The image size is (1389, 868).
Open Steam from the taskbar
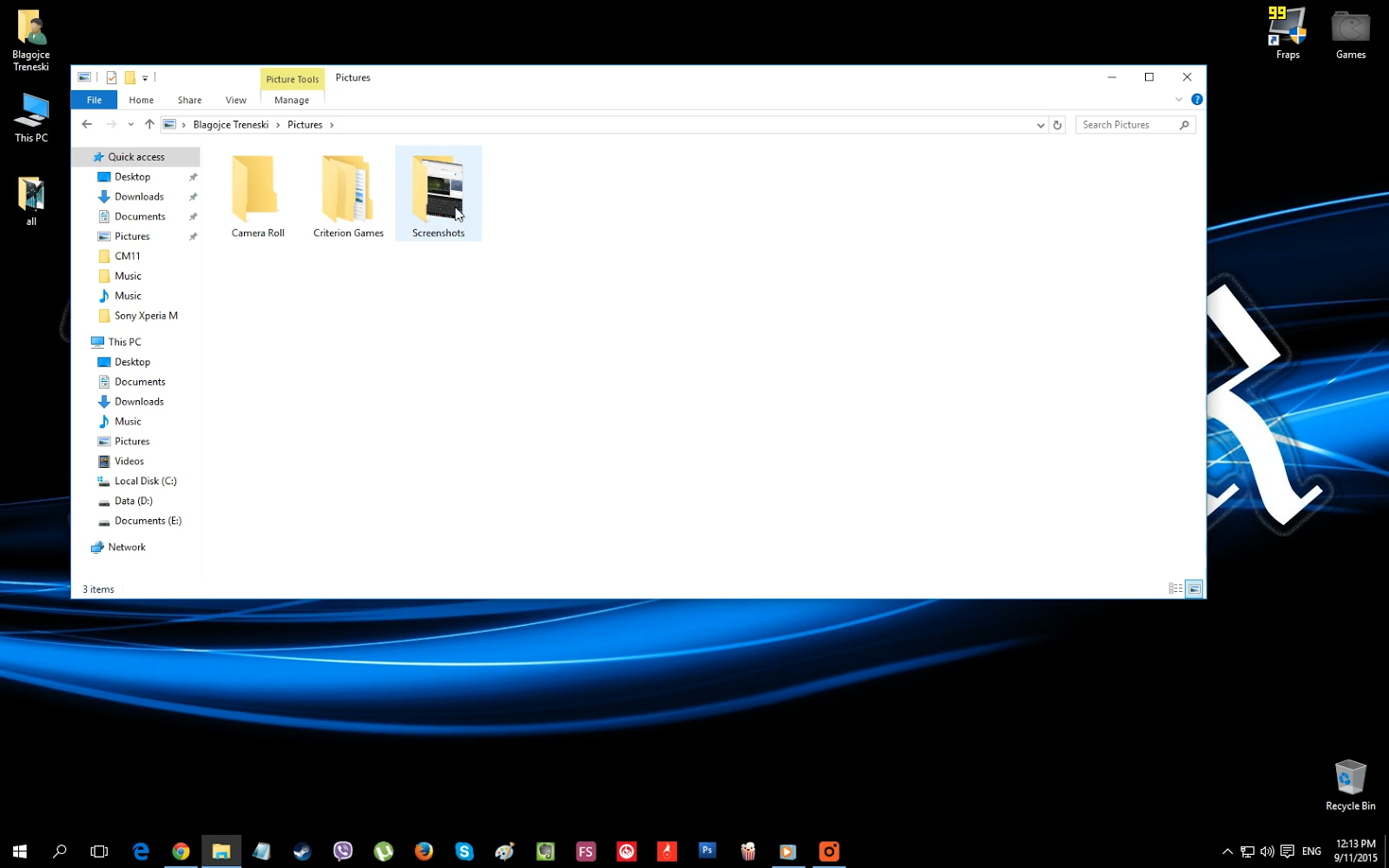tap(301, 851)
